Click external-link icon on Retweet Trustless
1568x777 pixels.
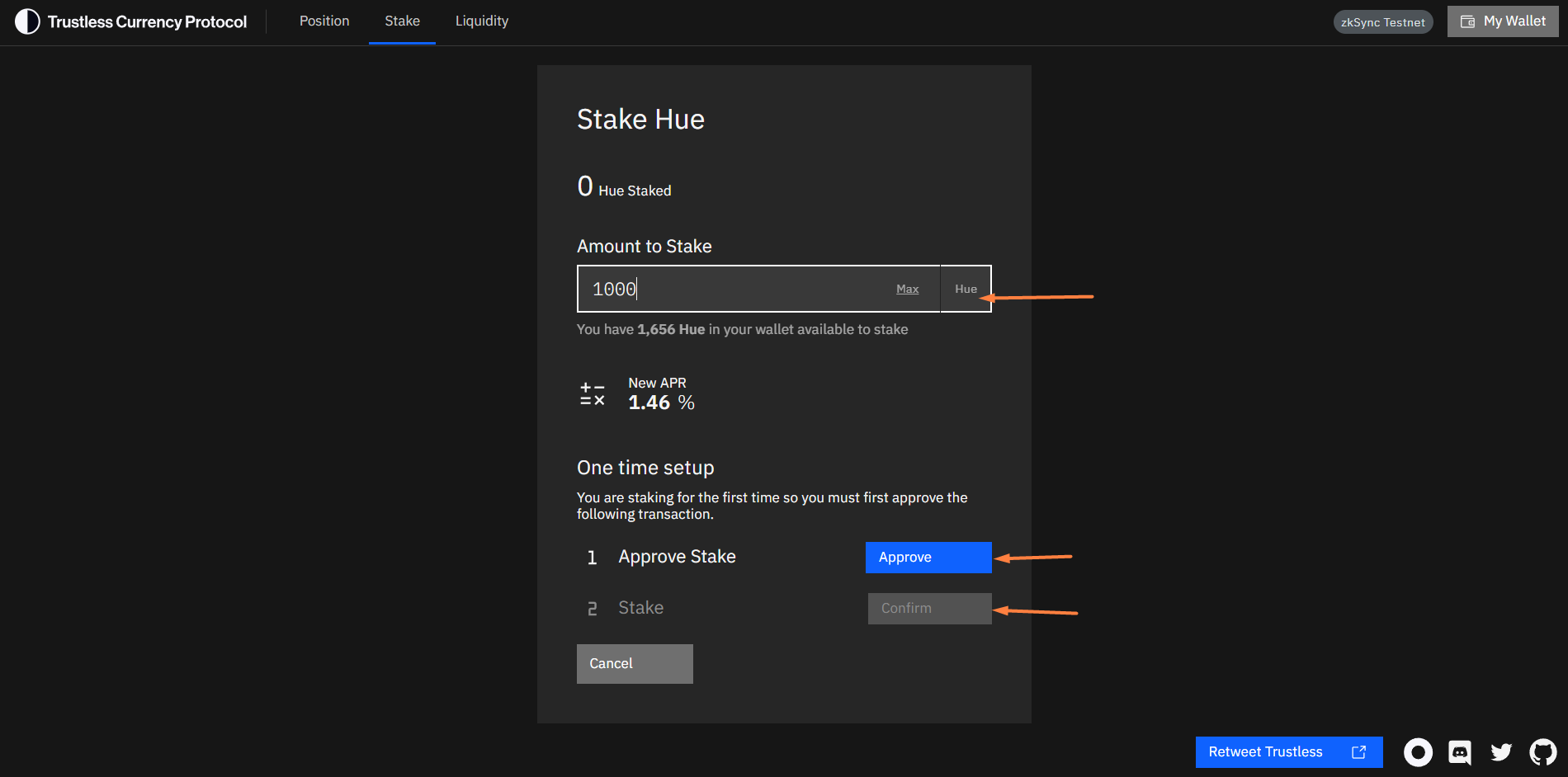1358,752
